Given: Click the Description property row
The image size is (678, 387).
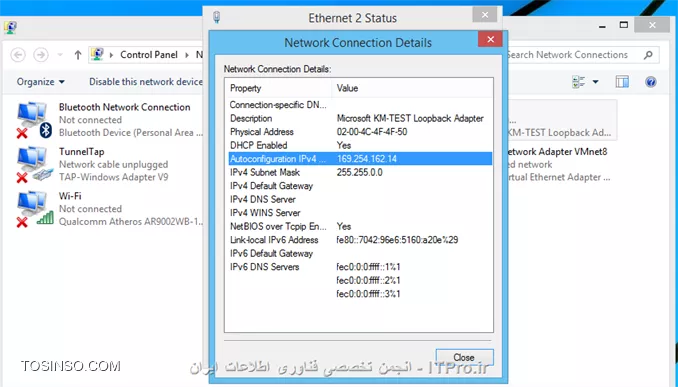Looking at the screenshot, I should (360, 118).
